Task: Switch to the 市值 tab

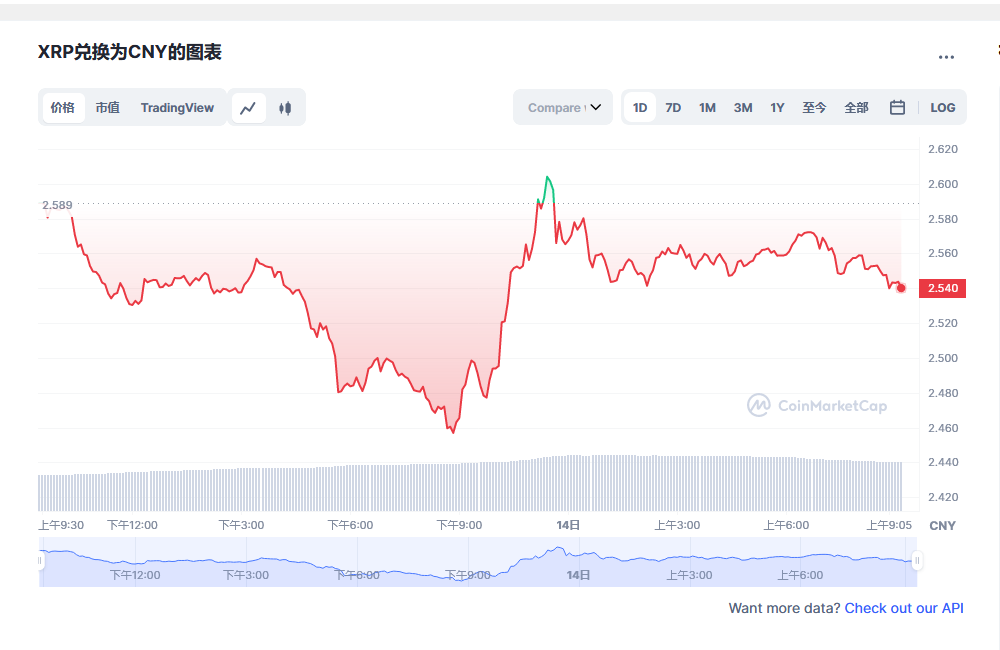Action: (x=107, y=107)
